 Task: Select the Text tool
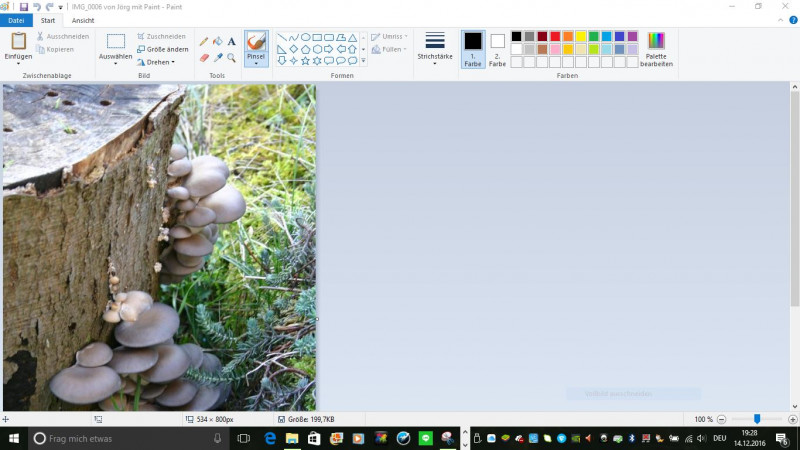tap(232, 42)
